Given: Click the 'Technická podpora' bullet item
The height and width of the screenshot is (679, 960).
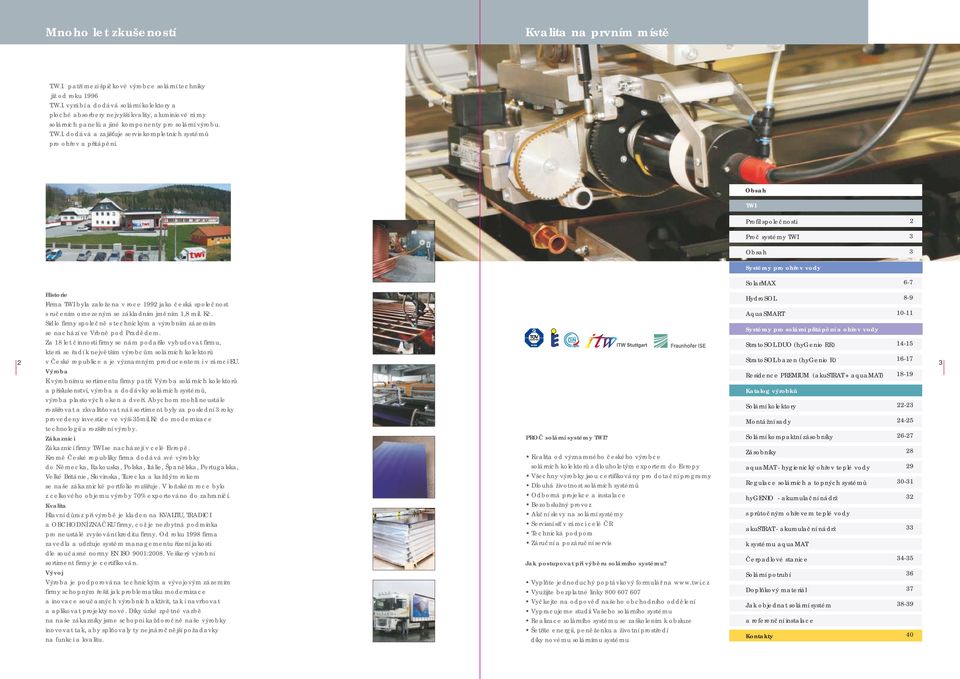Looking at the screenshot, I should tap(559, 533).
